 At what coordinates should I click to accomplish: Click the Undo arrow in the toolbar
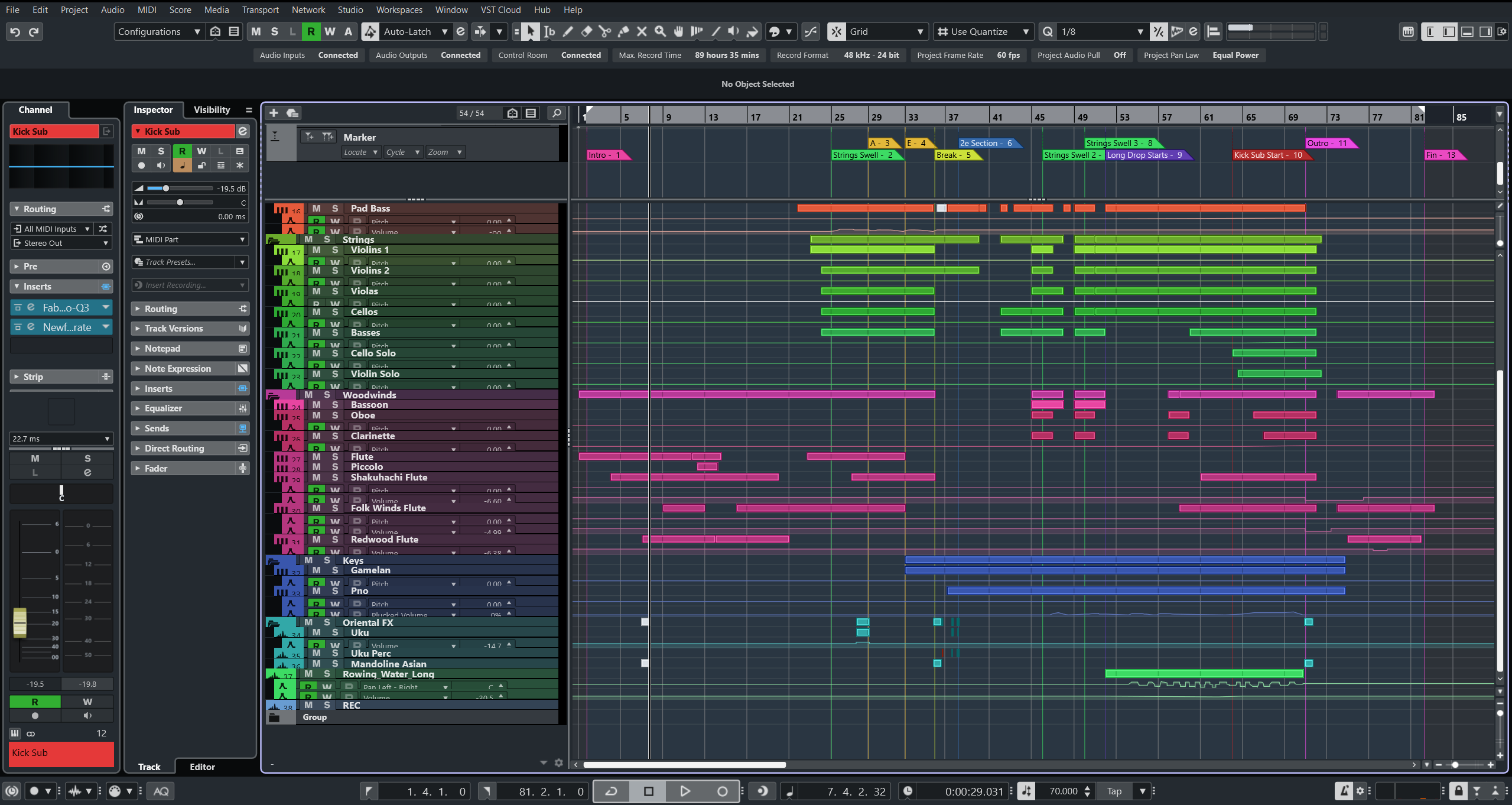[15, 32]
